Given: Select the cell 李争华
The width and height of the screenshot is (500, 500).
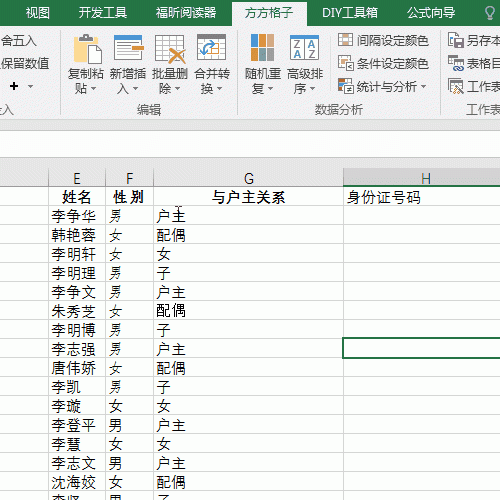Looking at the screenshot, I should [77, 216].
